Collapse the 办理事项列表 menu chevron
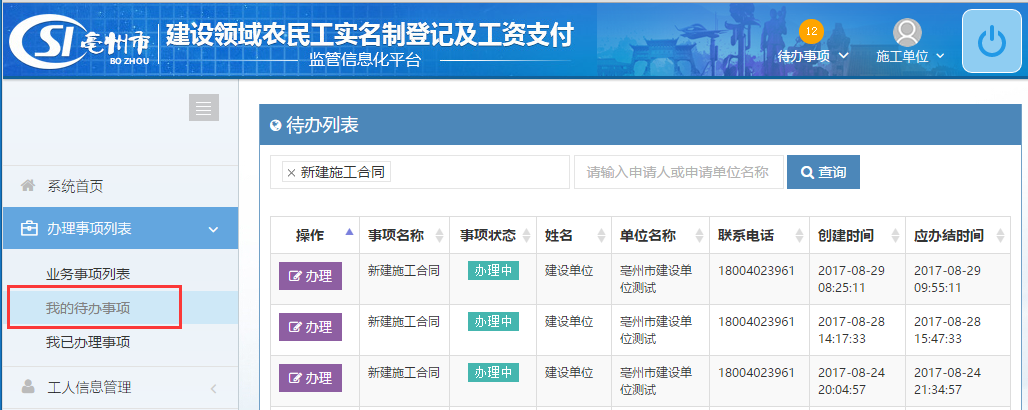1028x410 pixels. (212, 229)
